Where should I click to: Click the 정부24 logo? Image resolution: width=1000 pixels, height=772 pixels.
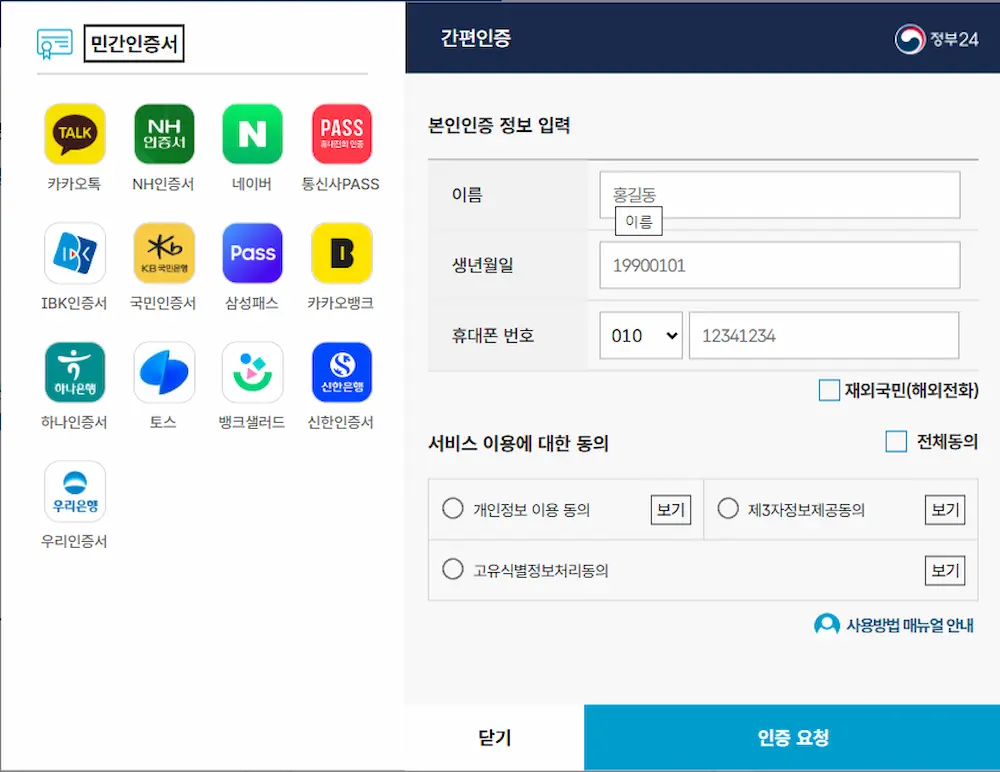click(936, 40)
